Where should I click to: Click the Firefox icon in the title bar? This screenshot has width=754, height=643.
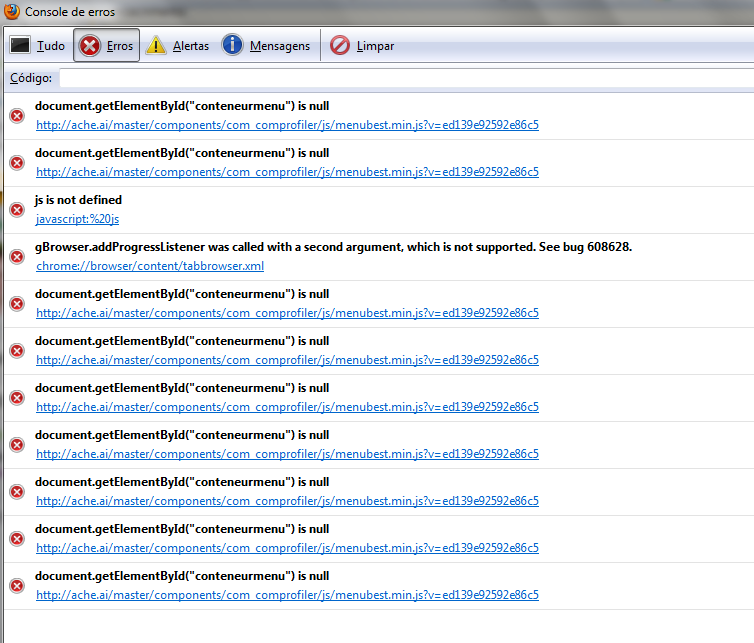click(12, 12)
